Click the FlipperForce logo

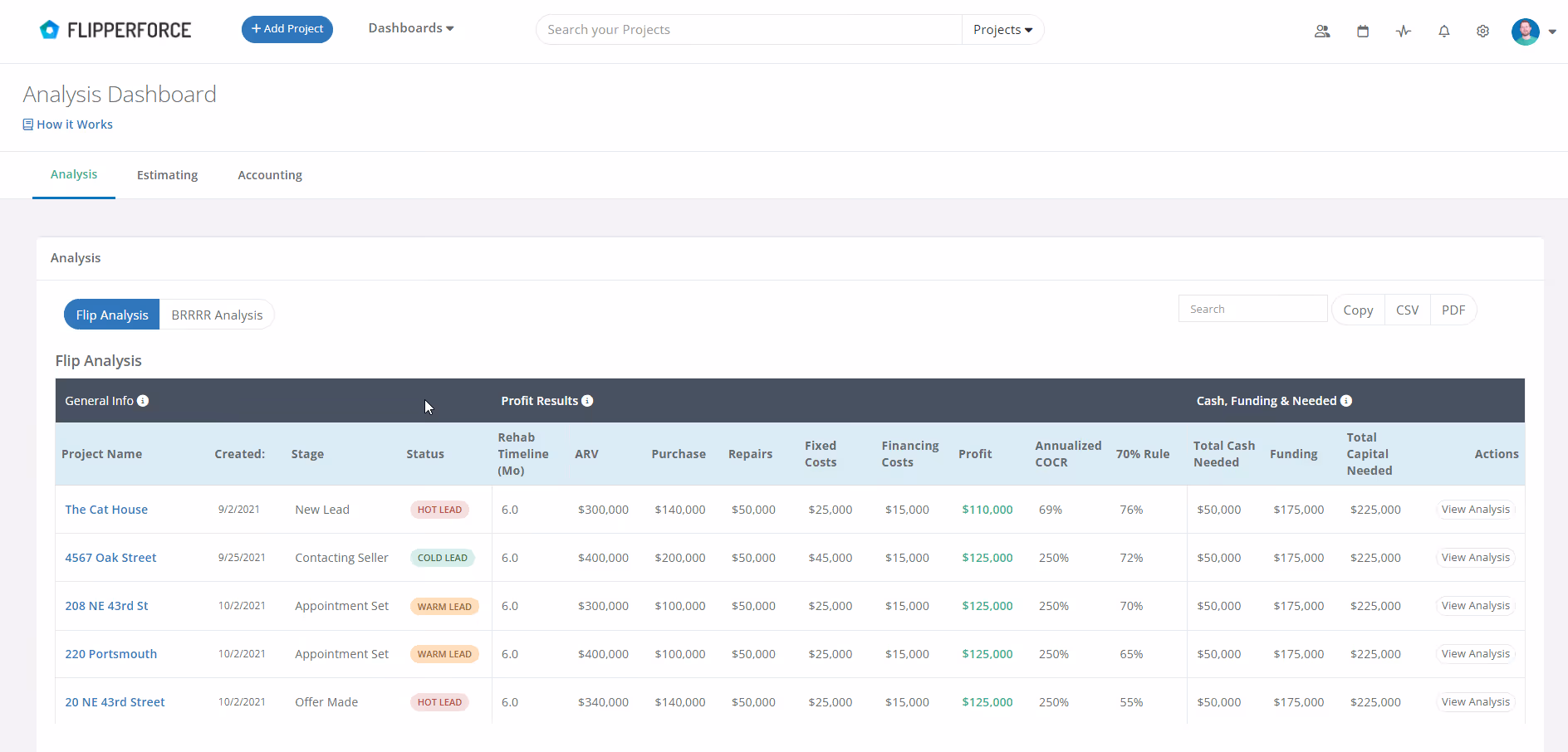115,30
